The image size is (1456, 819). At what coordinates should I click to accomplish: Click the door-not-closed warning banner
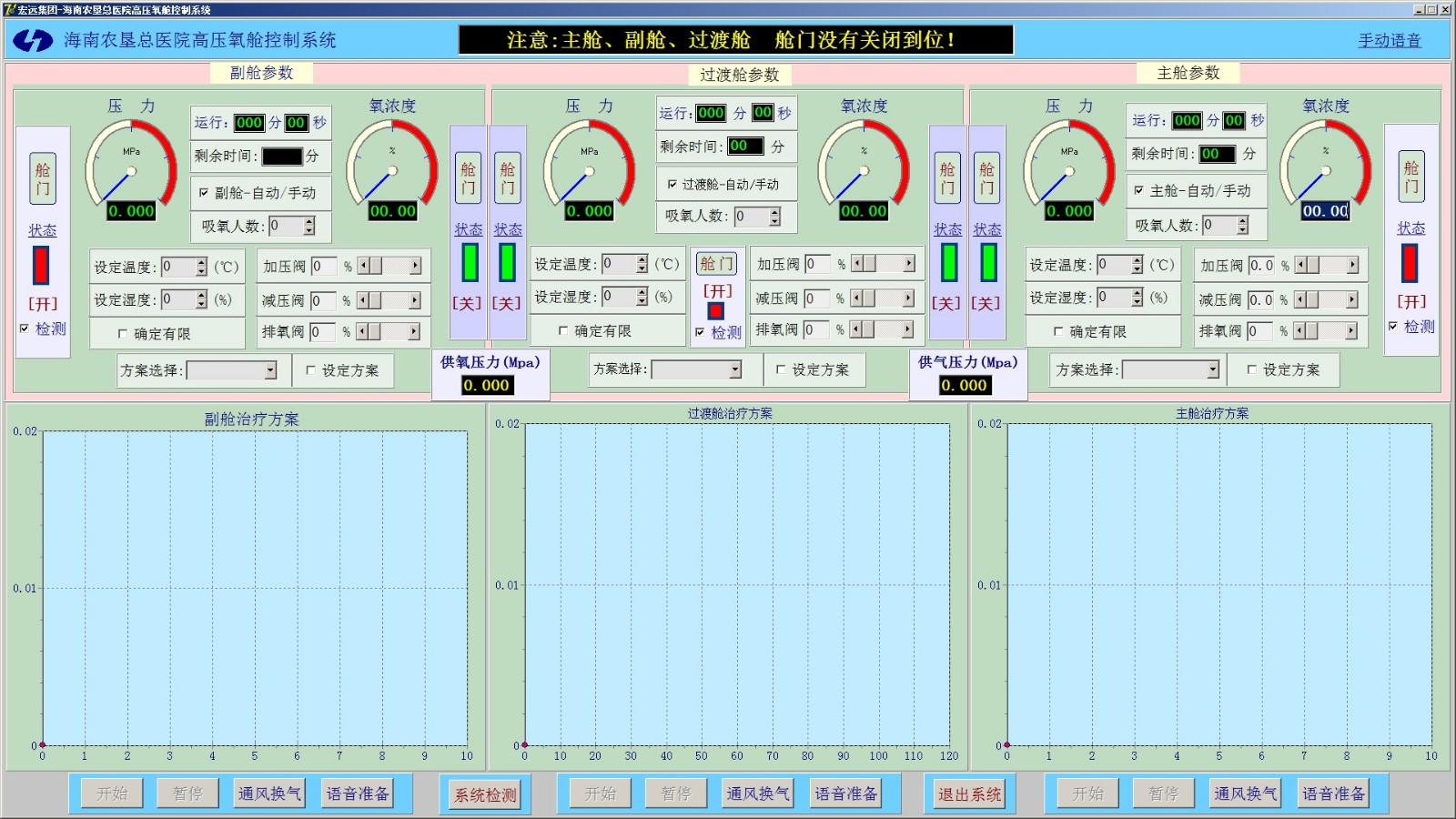pos(735,40)
